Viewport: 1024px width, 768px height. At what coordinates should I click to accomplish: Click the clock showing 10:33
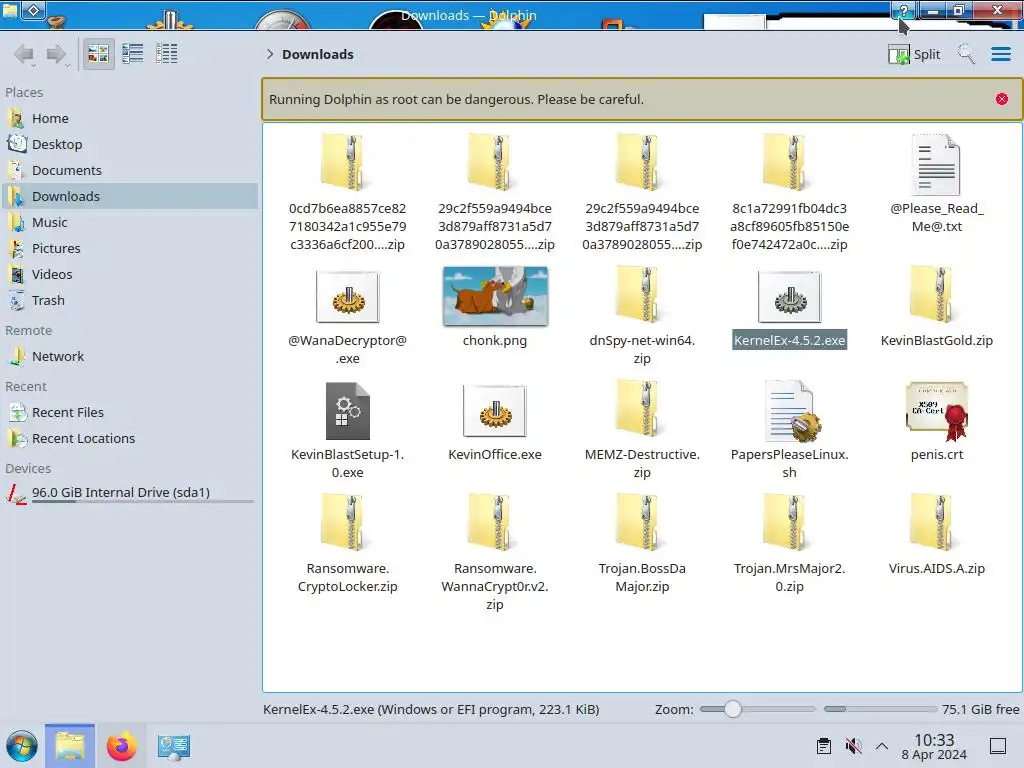tap(934, 746)
